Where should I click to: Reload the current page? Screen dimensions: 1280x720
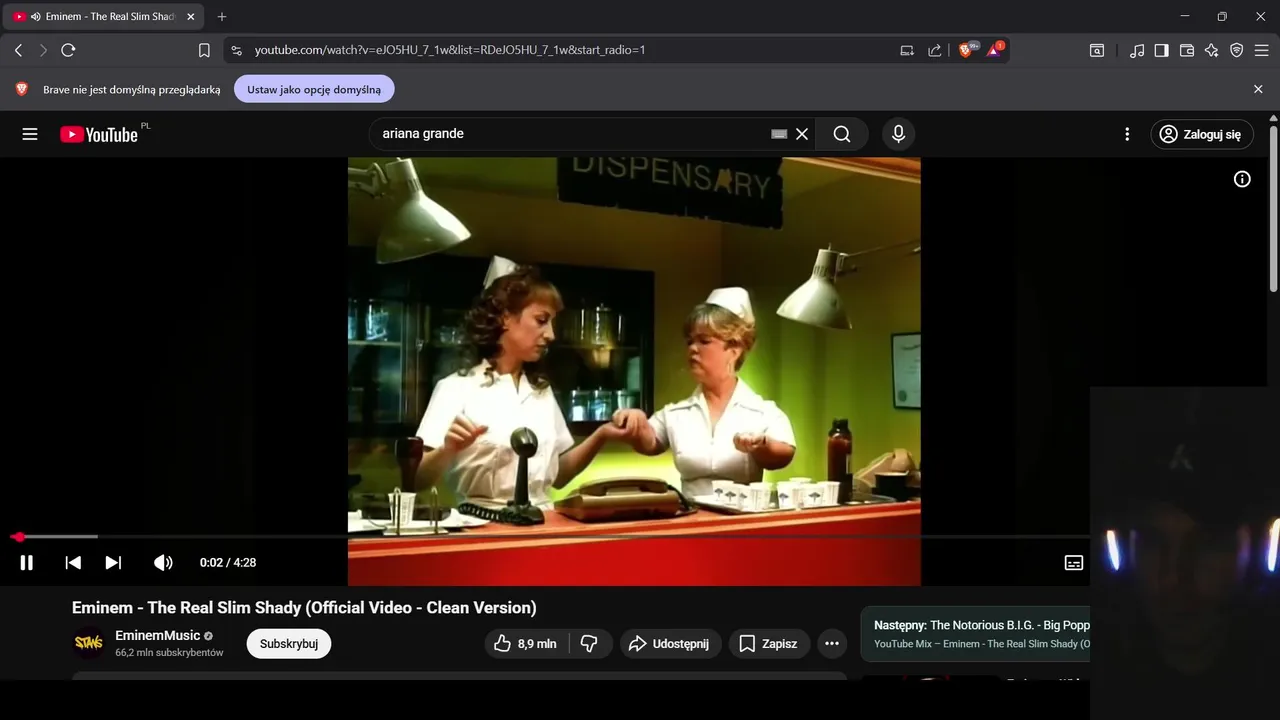(68, 50)
